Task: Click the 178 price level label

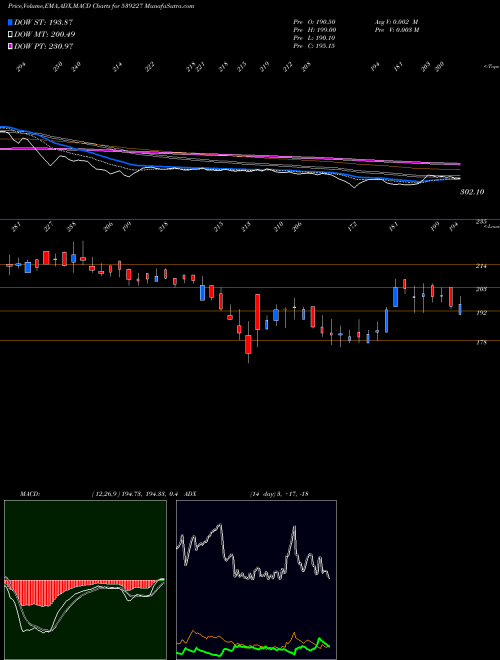Action: click(x=481, y=343)
